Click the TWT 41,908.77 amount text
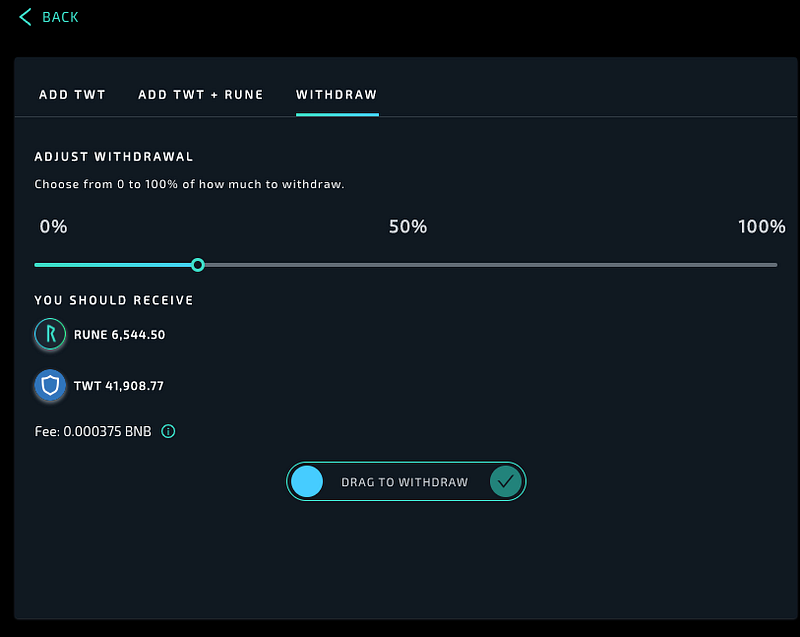Screen dimensions: 800x637 119,386
